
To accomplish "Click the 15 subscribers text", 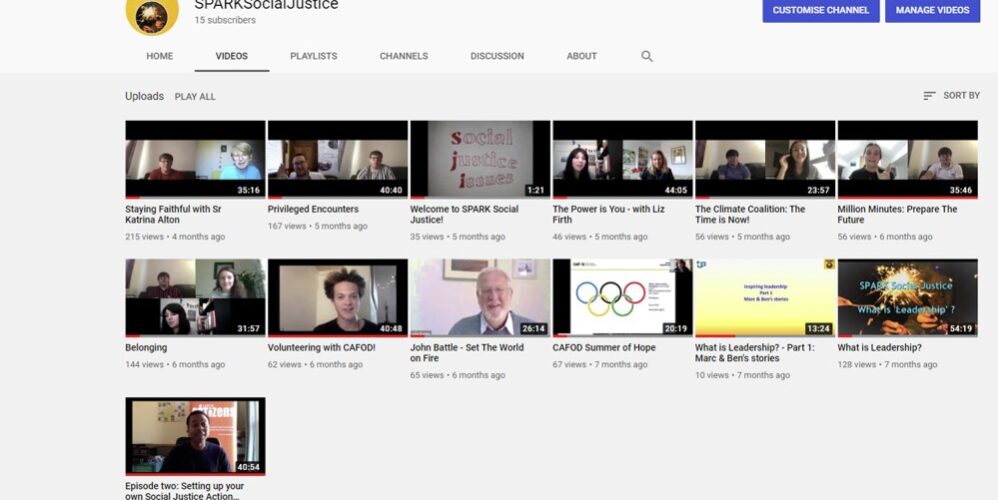I will tap(225, 20).
